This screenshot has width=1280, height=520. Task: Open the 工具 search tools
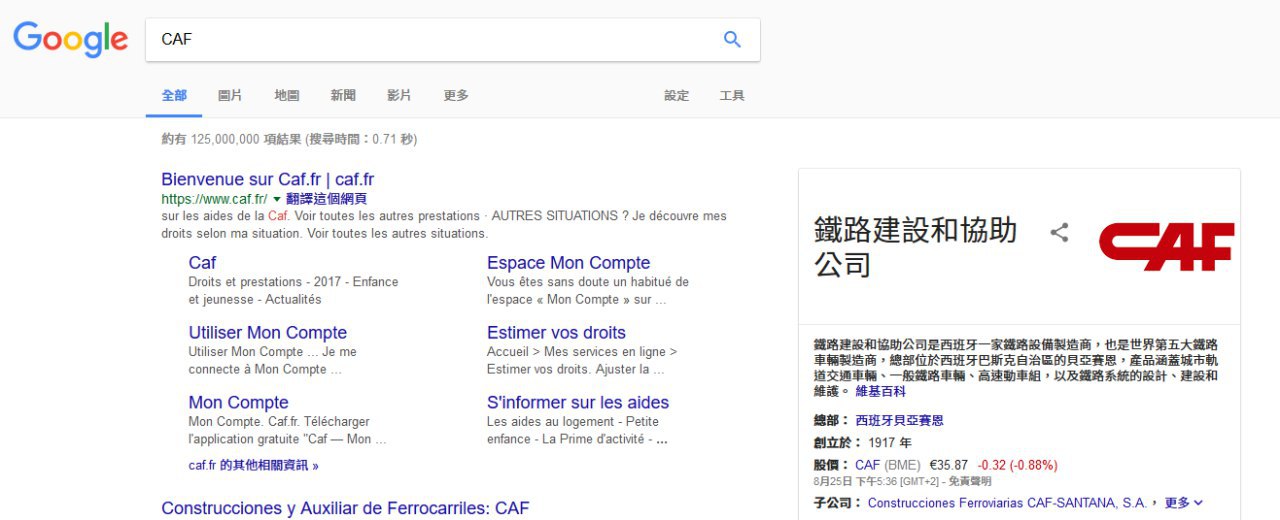point(732,95)
